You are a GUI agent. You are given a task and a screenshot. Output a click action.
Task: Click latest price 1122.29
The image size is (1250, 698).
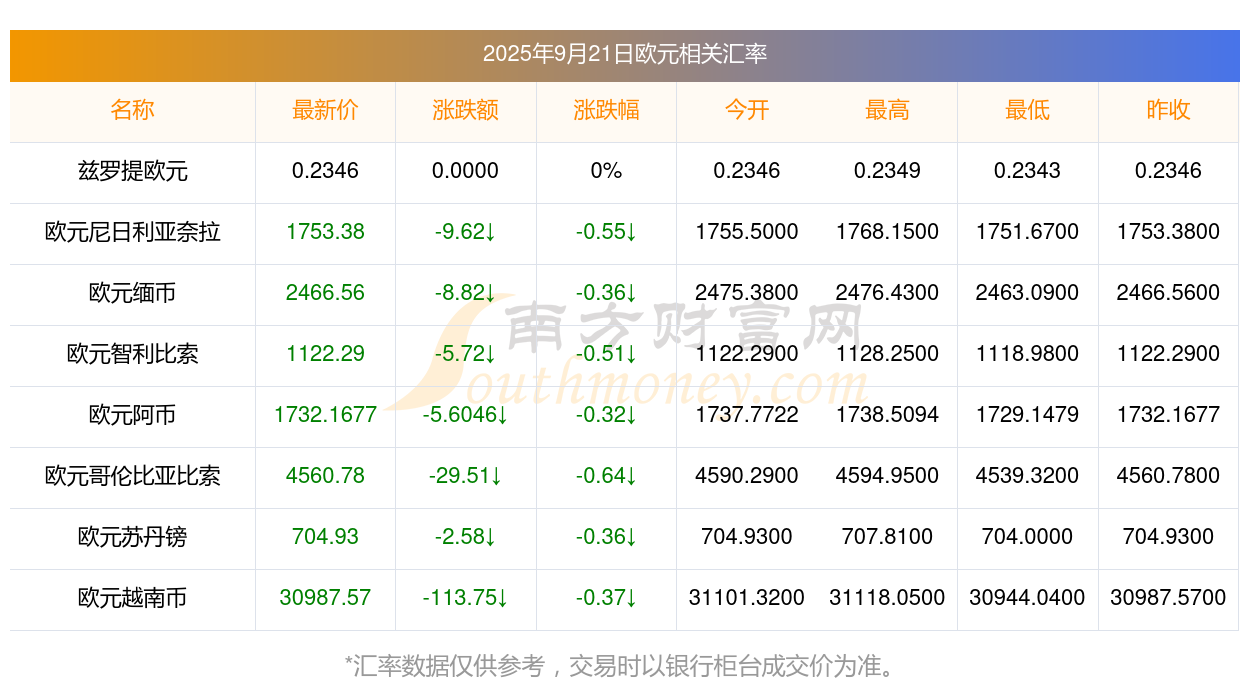tap(325, 354)
